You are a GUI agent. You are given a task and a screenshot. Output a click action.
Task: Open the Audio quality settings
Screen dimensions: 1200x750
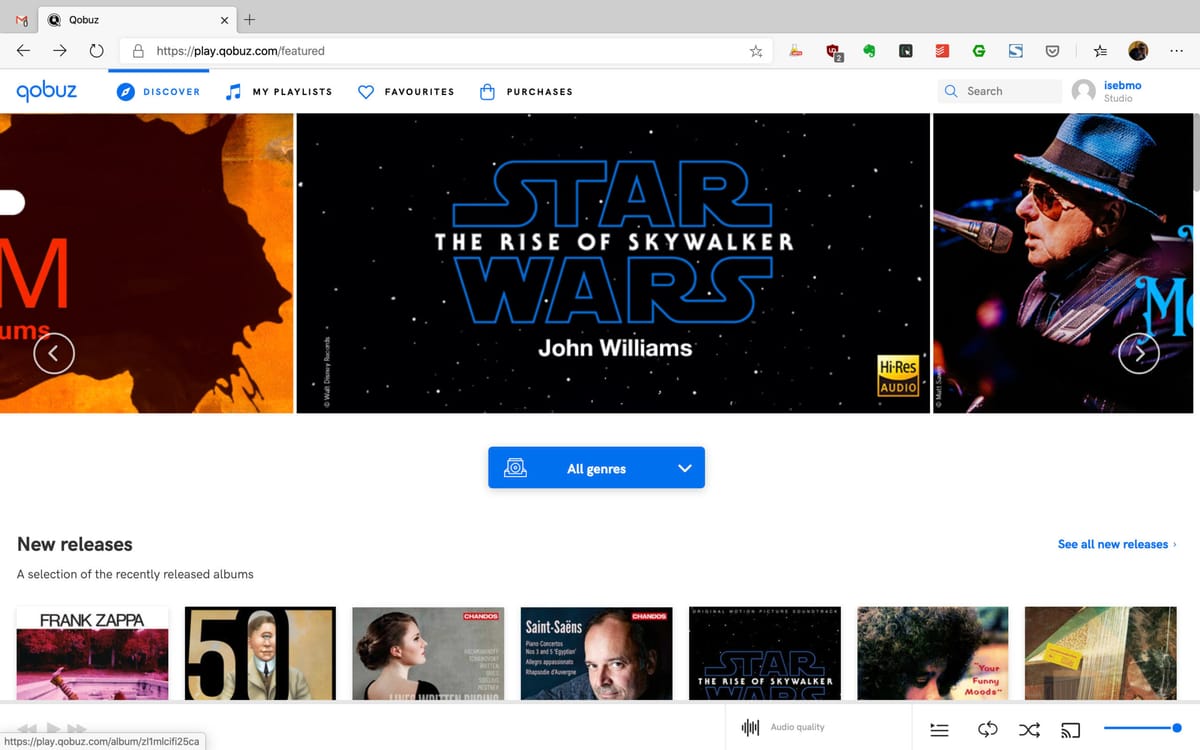[784, 727]
